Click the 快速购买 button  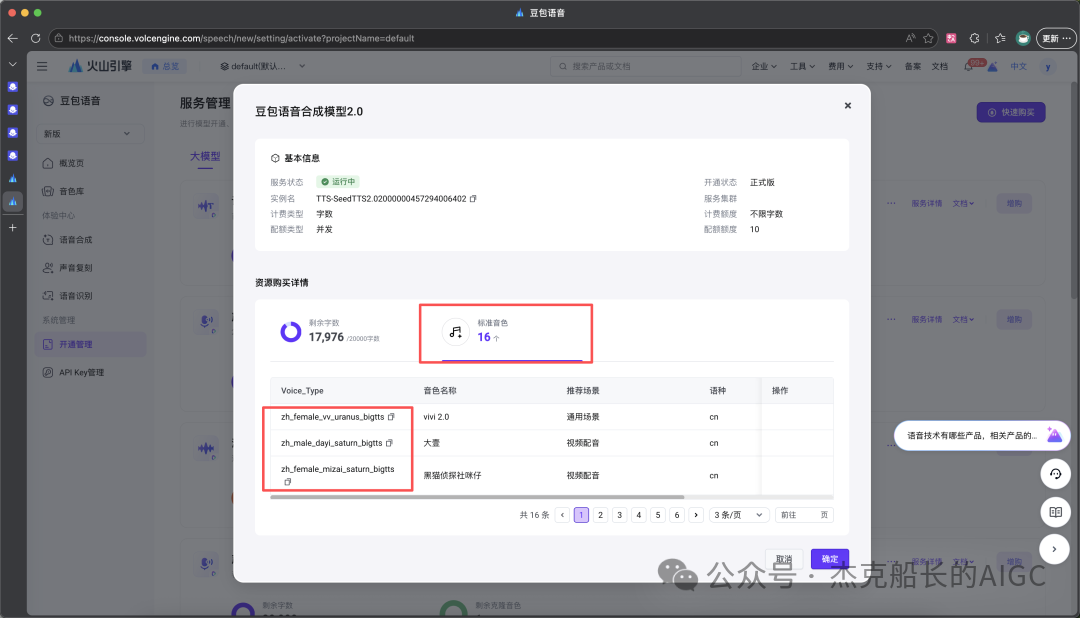pyautogui.click(x=1010, y=112)
